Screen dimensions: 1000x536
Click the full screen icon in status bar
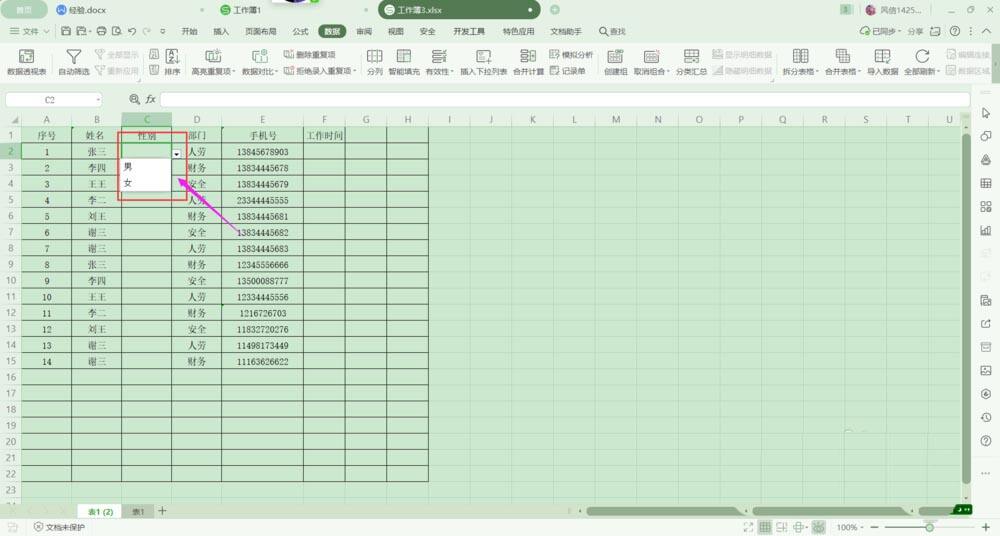[x=748, y=527]
